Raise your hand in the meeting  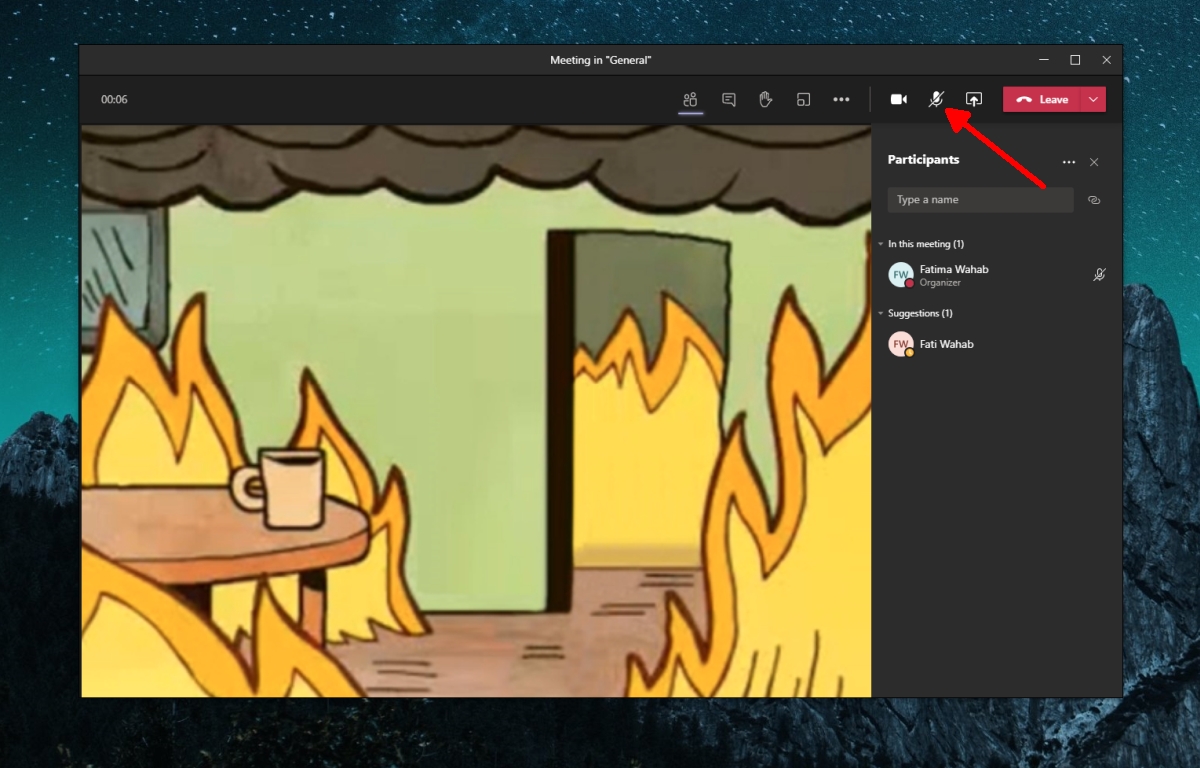click(766, 100)
